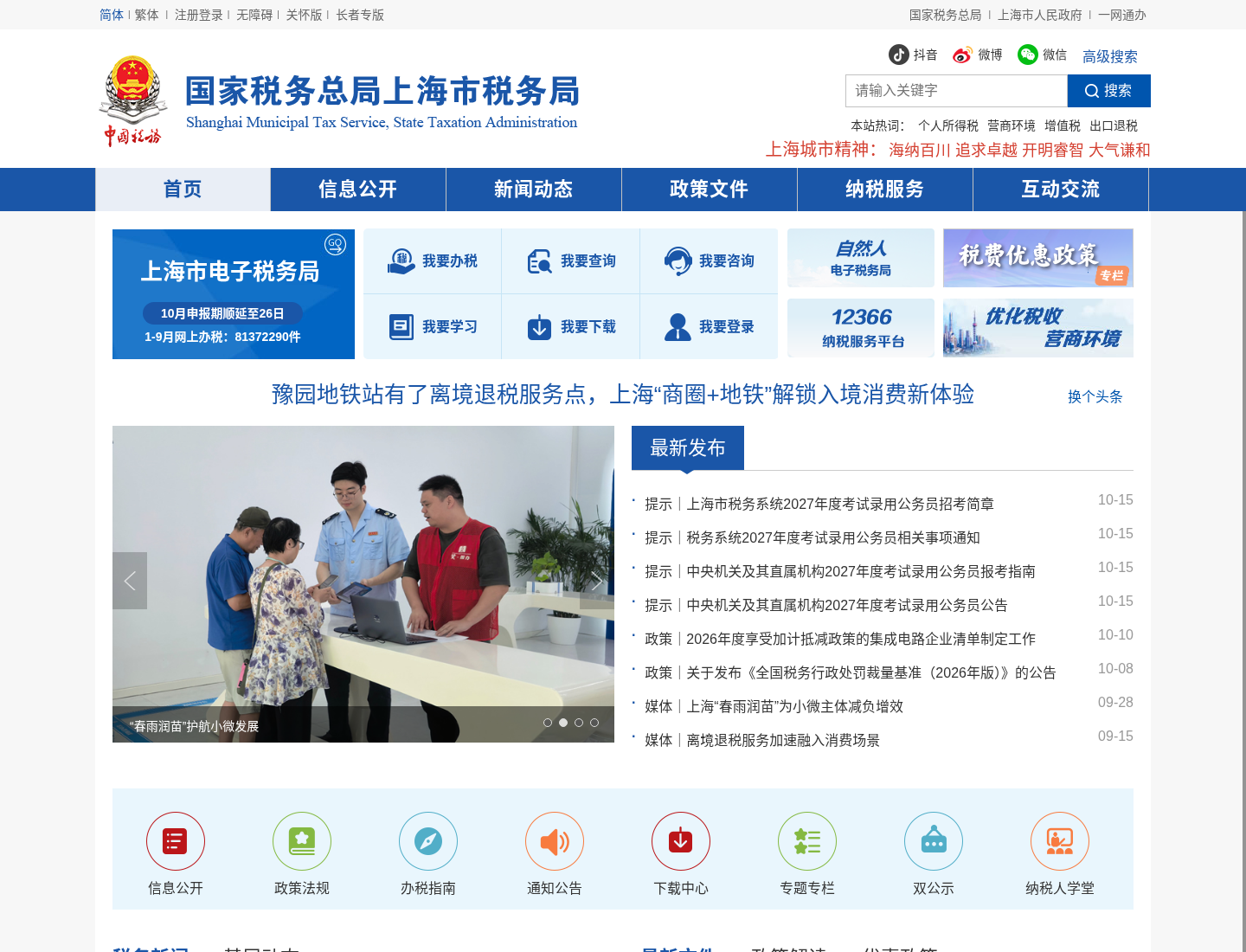
Task: Click the GO icon on the e-tax banner
Action: point(335,245)
